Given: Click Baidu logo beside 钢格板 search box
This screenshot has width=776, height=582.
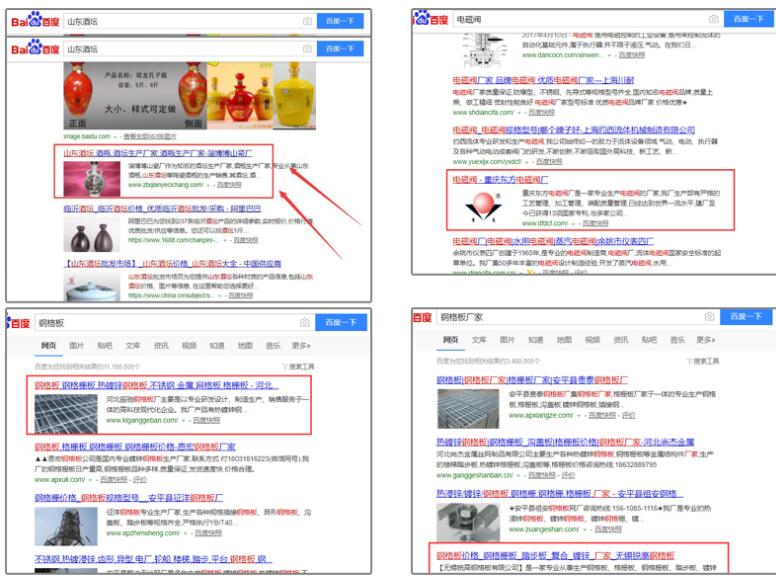Looking at the screenshot, I should (18, 323).
